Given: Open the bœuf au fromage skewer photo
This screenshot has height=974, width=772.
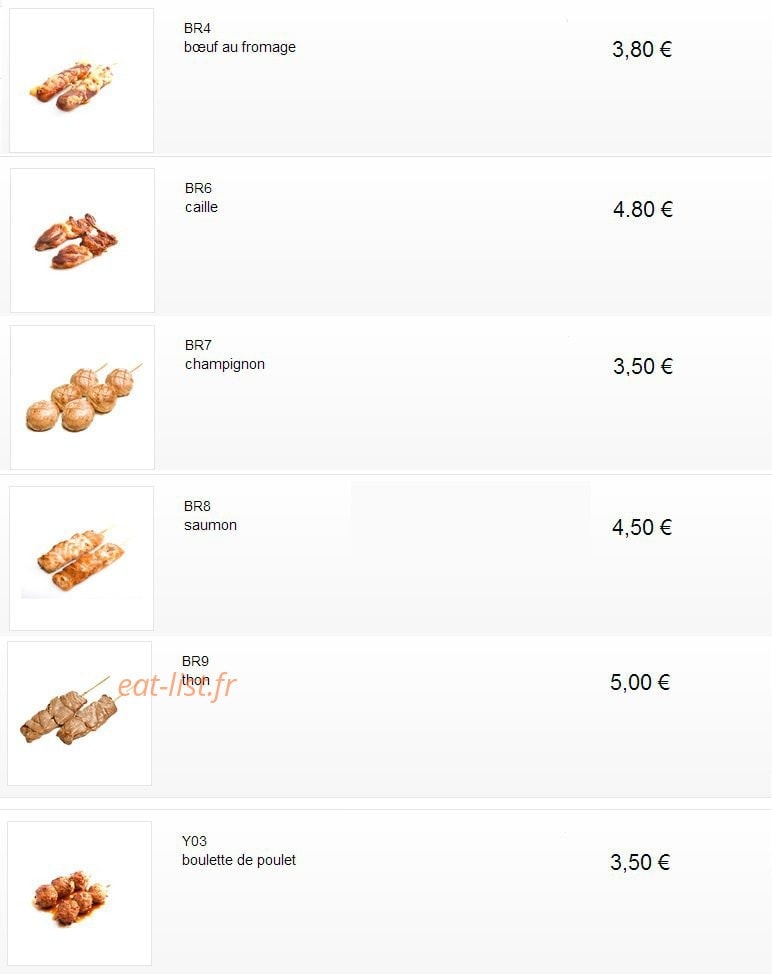Looking at the screenshot, I should 81,80.
